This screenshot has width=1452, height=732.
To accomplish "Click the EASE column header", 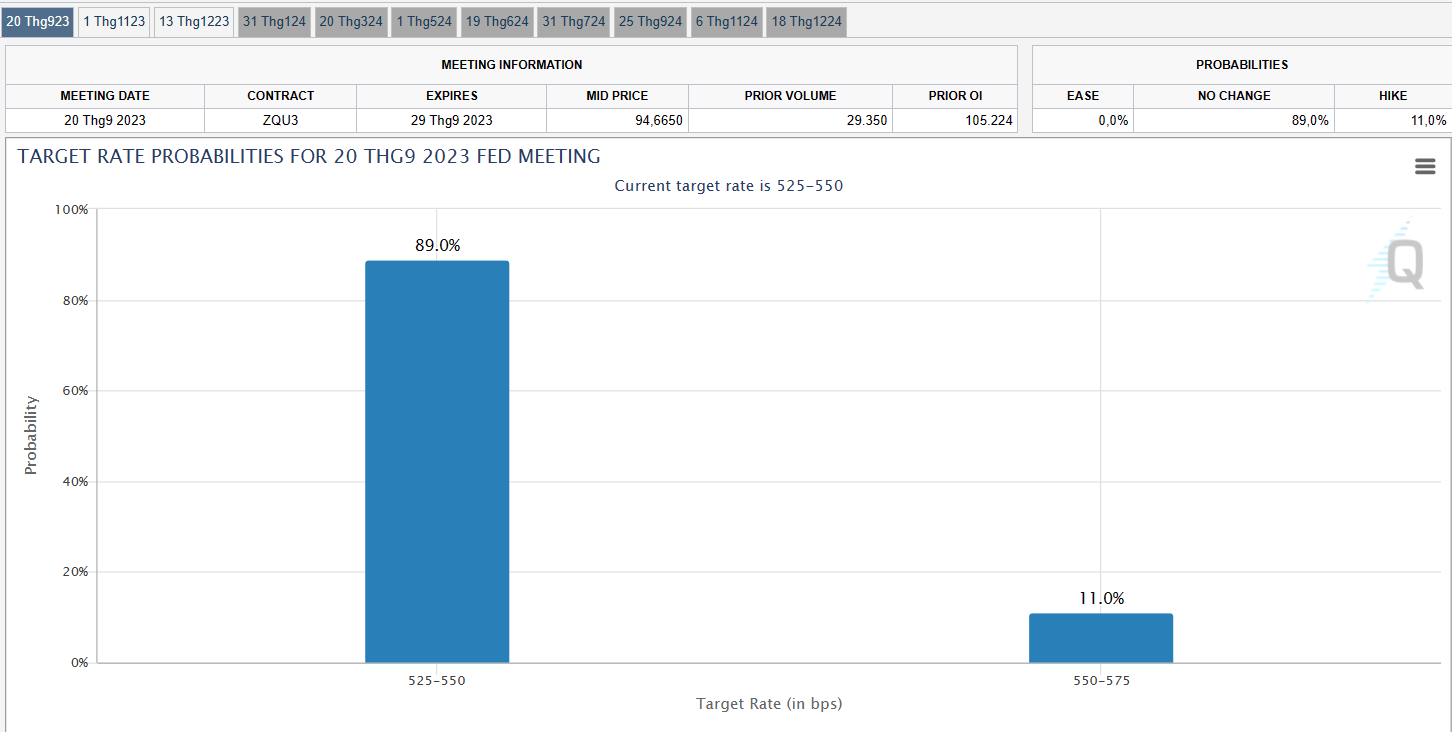I will (1083, 96).
